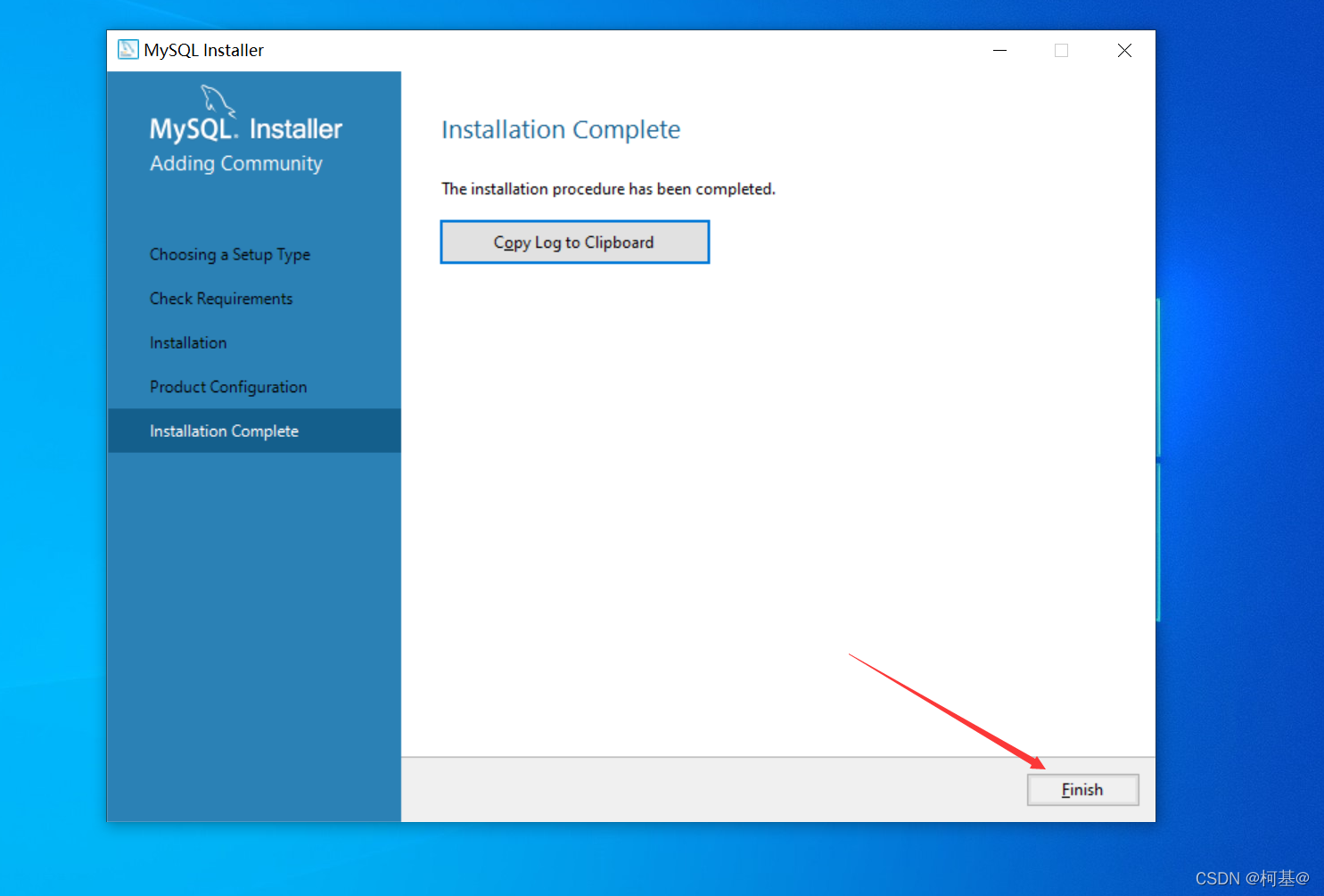This screenshot has width=1324, height=896.
Task: Select Check Requirements step in sidebar
Action: click(x=221, y=299)
